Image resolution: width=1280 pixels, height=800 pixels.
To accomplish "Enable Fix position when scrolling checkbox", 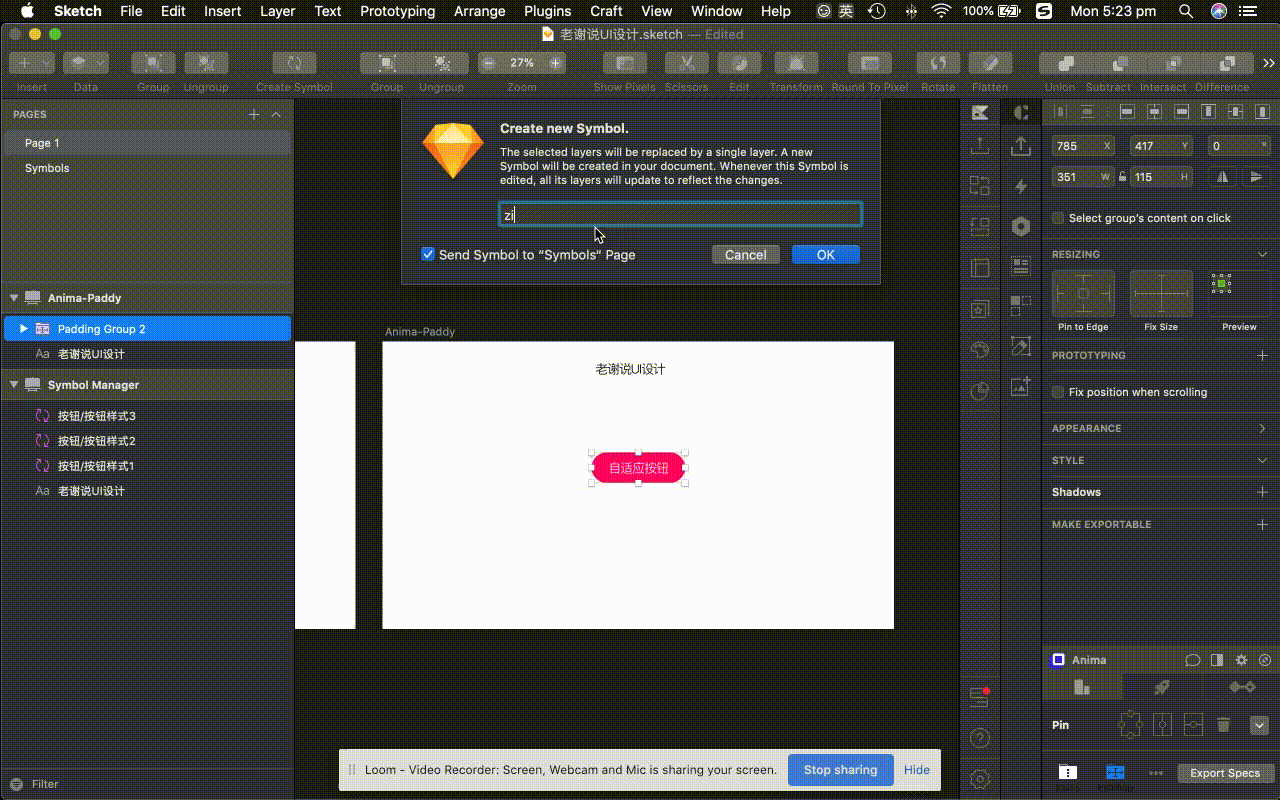I will click(x=1058, y=392).
